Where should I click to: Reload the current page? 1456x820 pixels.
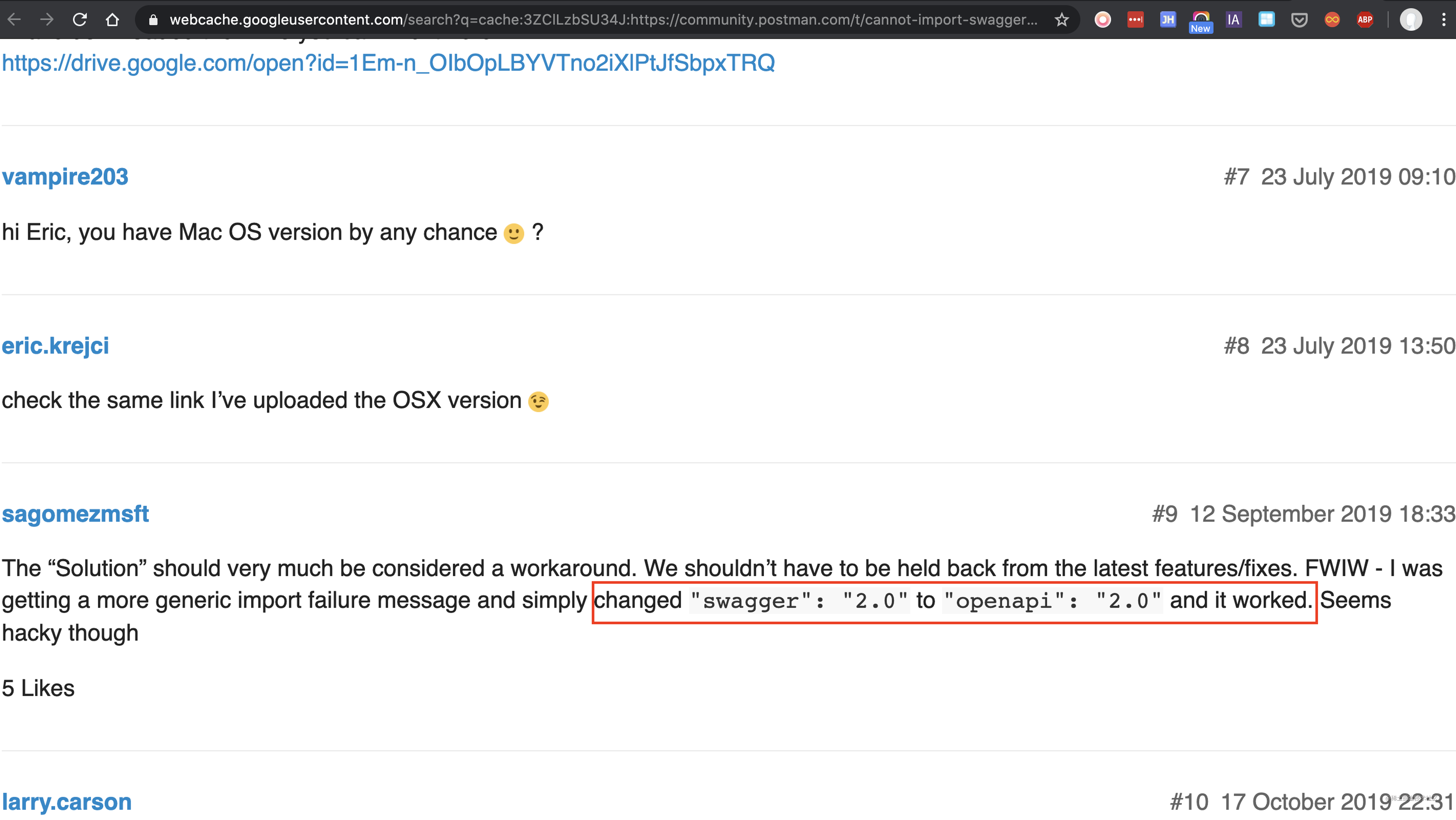(x=80, y=19)
